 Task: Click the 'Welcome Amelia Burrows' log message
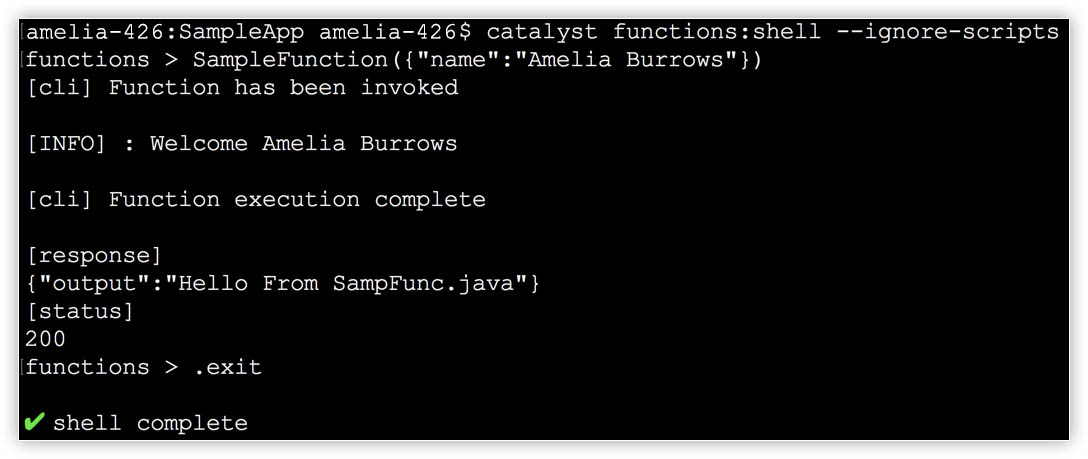point(304,144)
